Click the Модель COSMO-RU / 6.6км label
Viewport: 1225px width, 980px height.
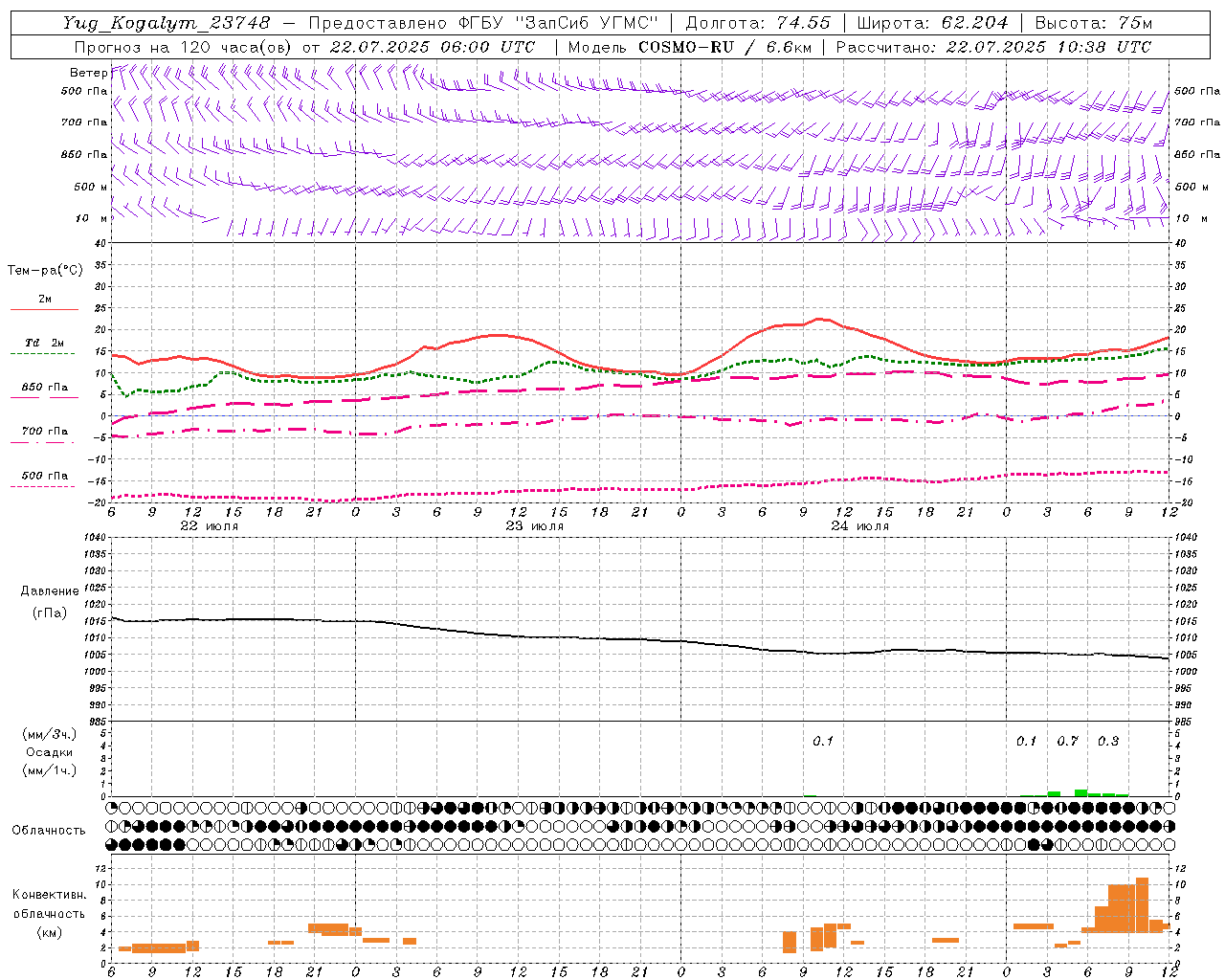click(690, 47)
